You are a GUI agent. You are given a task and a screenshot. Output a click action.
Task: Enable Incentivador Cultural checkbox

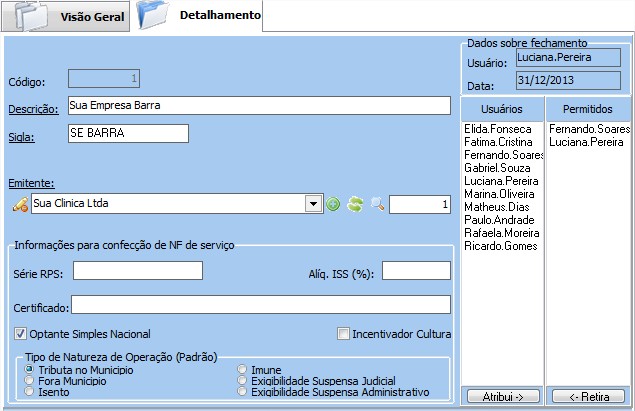coord(343,334)
